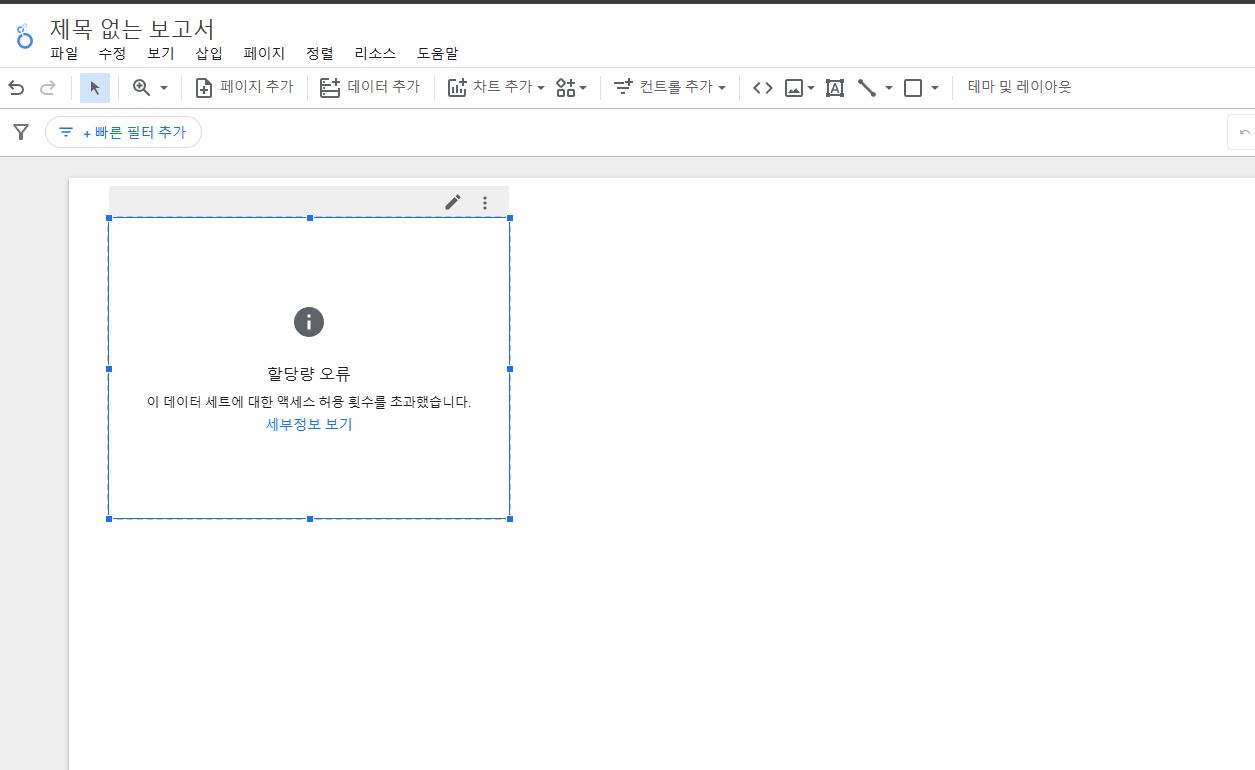Screen dimensions: 1255x770
Task: Open the 컨트롤 추가 dropdown
Action: pos(669,88)
